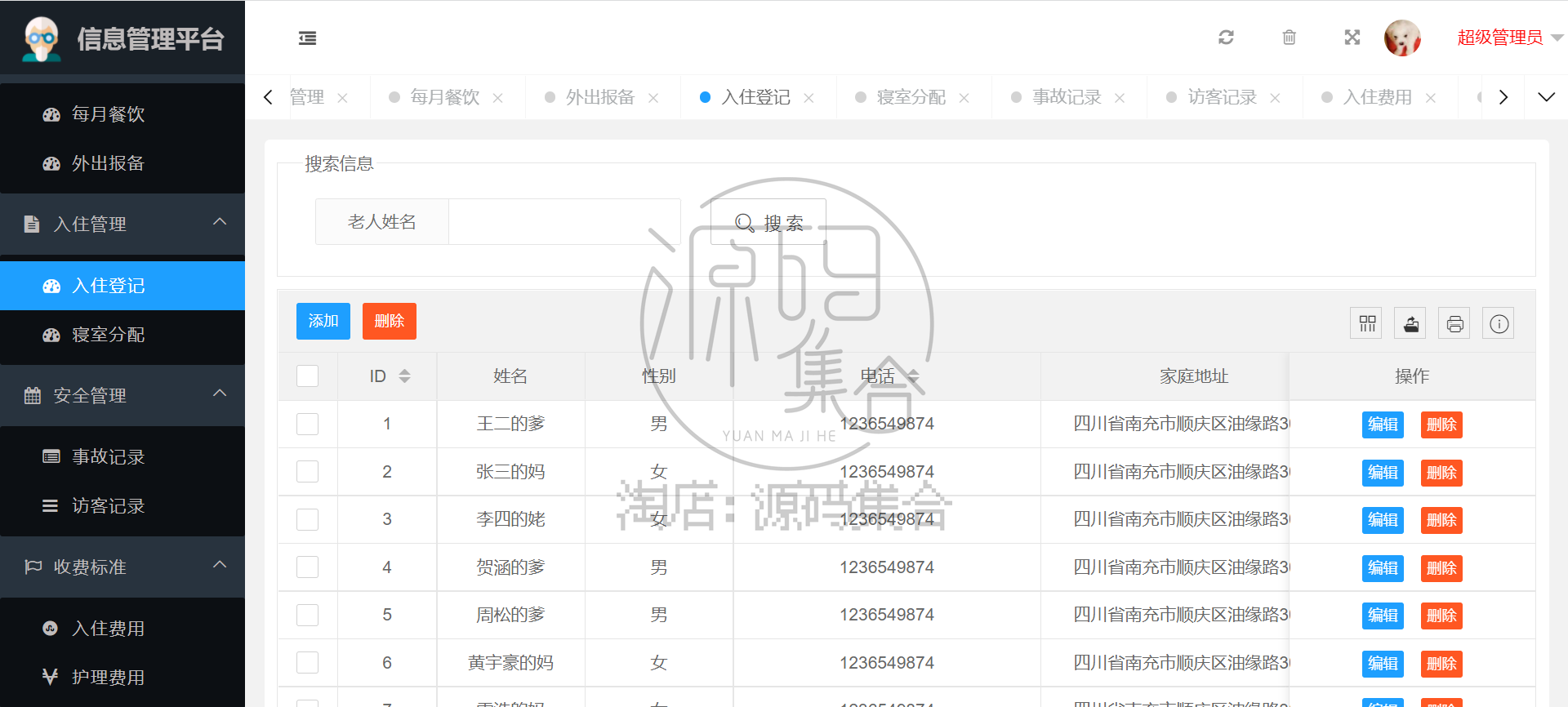Toggle fullscreen with the expand icon
Image resolution: width=1568 pixels, height=707 pixels.
[x=1352, y=38]
